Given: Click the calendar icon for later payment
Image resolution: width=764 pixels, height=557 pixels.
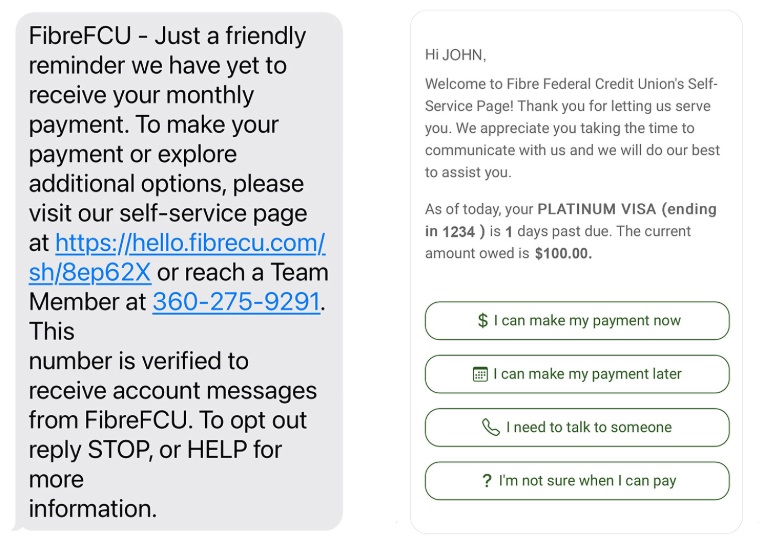Looking at the screenshot, I should click(x=480, y=374).
